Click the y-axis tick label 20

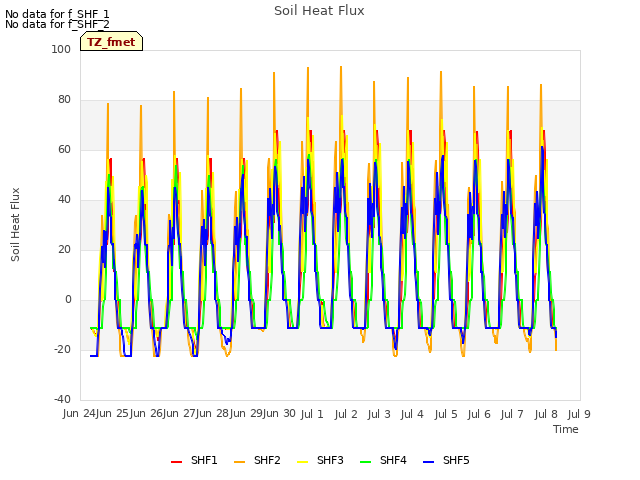click(64, 249)
